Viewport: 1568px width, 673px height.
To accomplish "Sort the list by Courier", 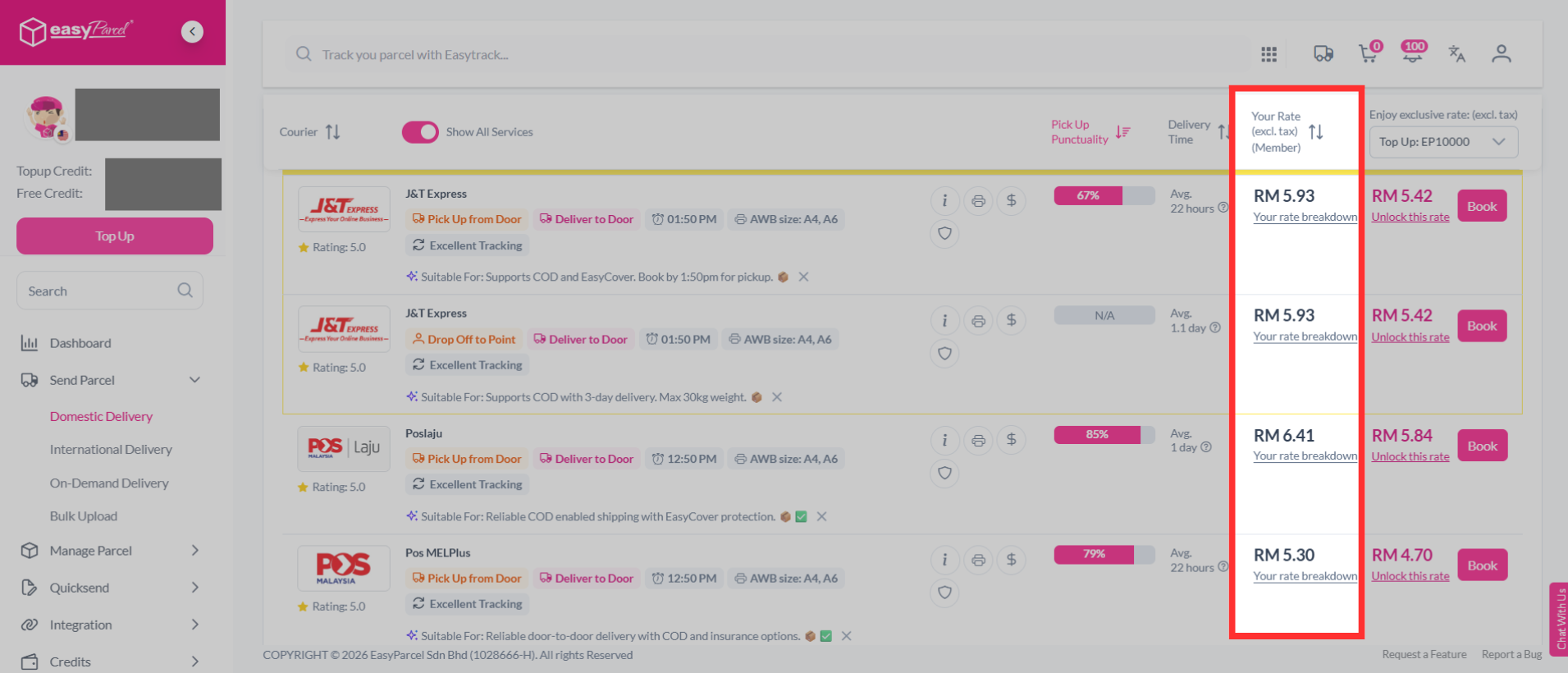I will point(332,132).
